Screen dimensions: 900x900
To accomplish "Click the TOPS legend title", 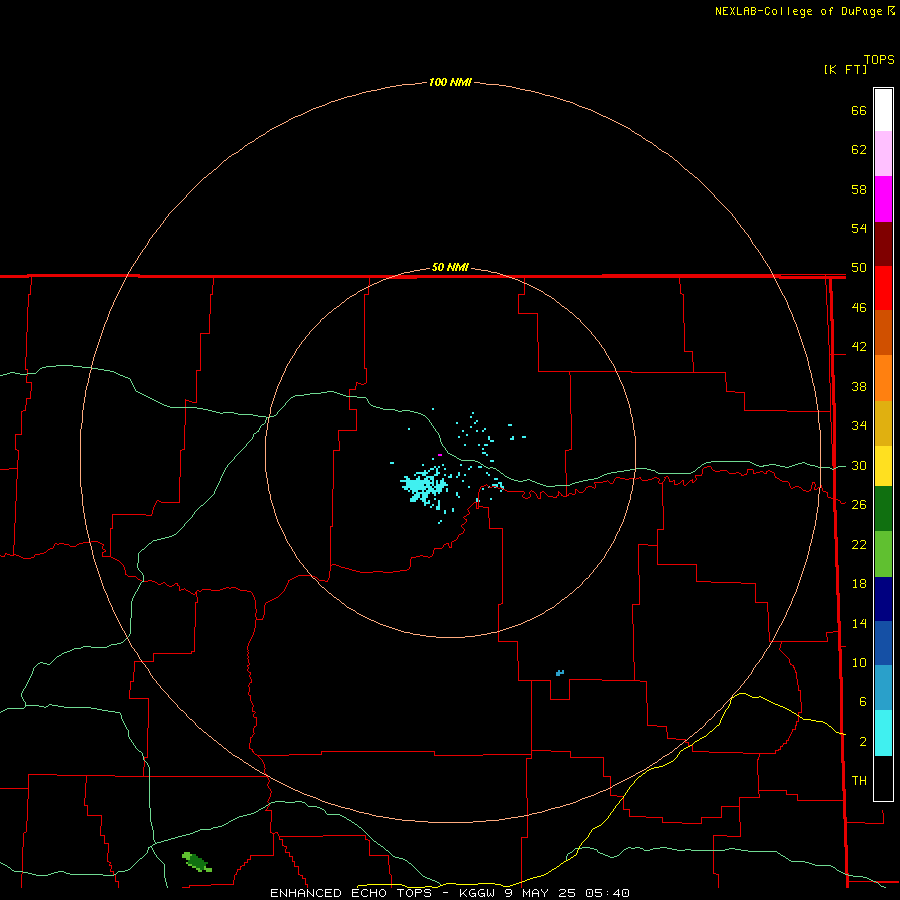I will [879, 59].
